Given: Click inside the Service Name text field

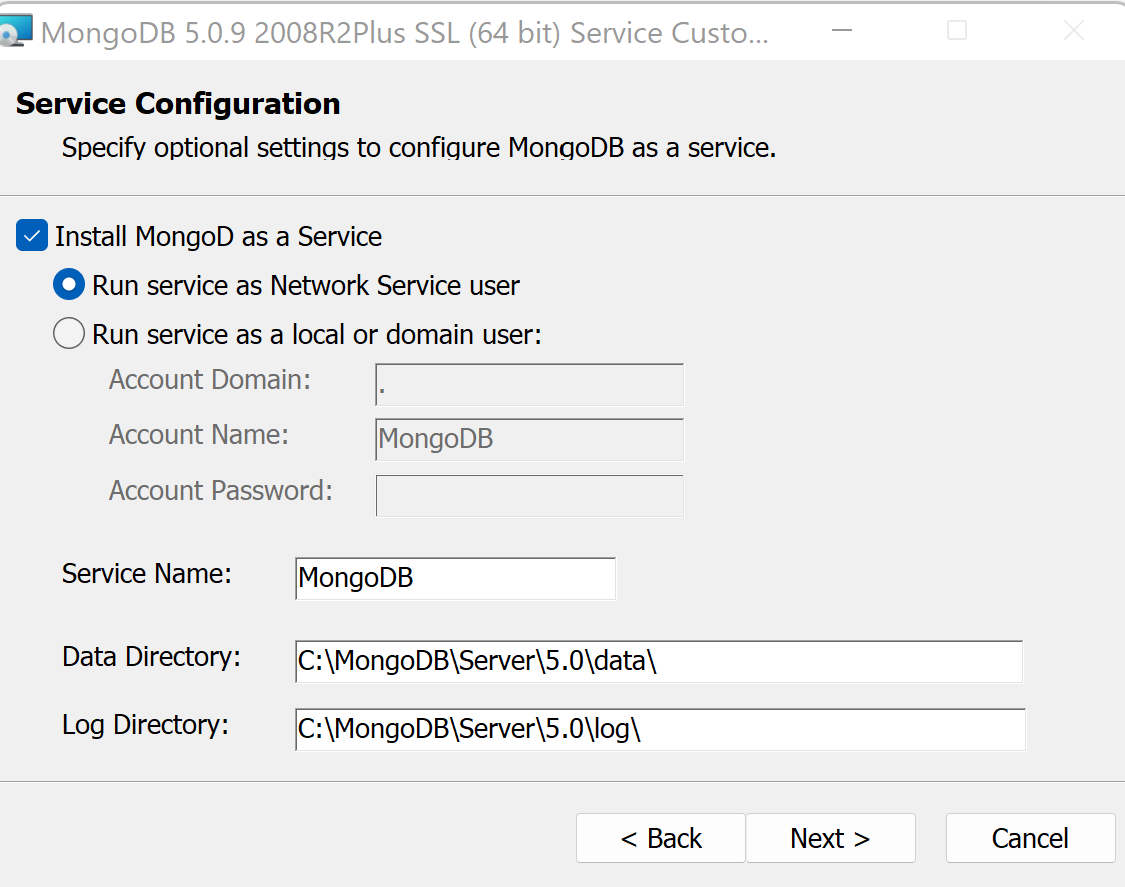Looking at the screenshot, I should (x=455, y=578).
